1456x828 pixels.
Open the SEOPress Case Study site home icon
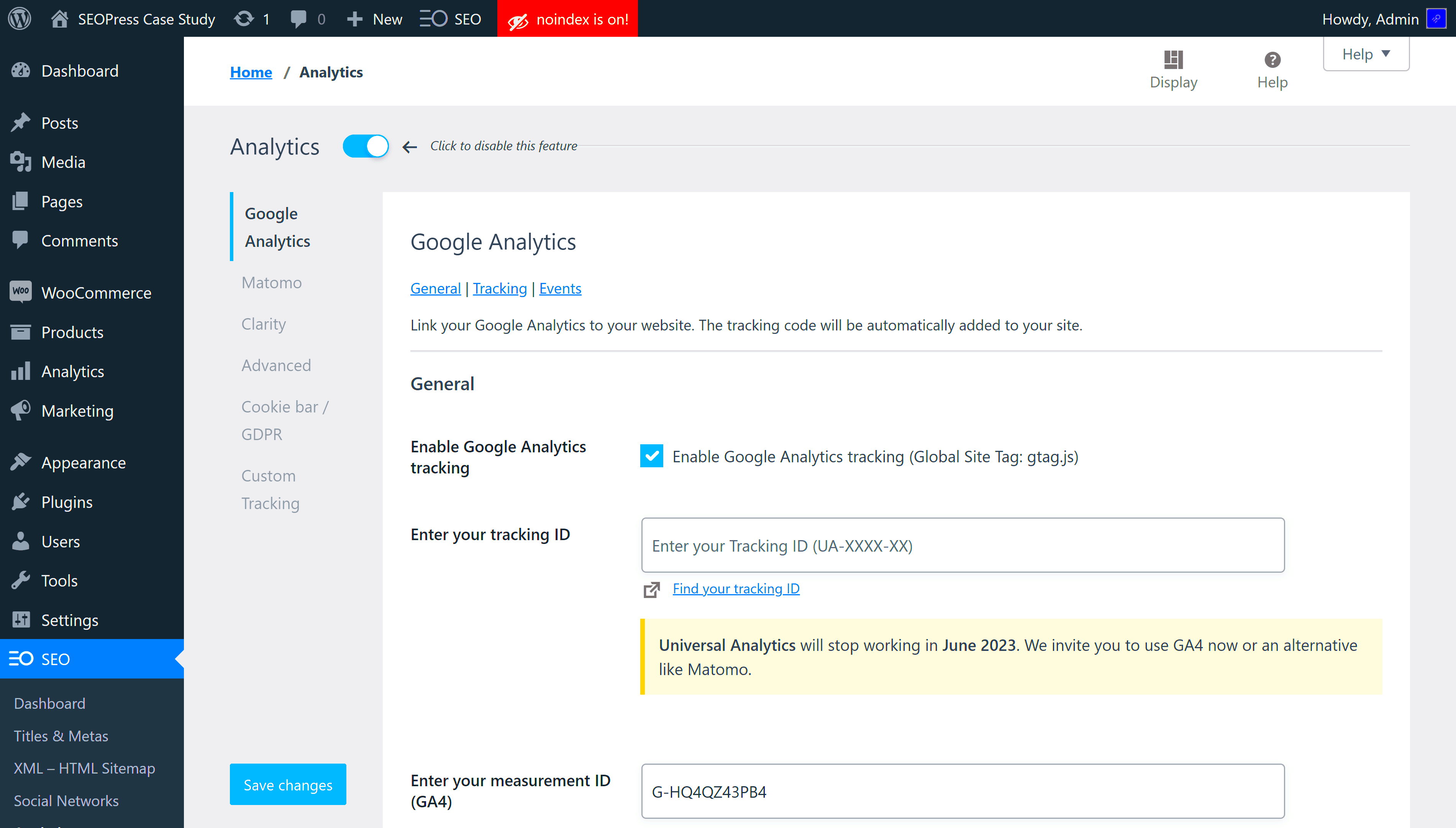coord(59,19)
